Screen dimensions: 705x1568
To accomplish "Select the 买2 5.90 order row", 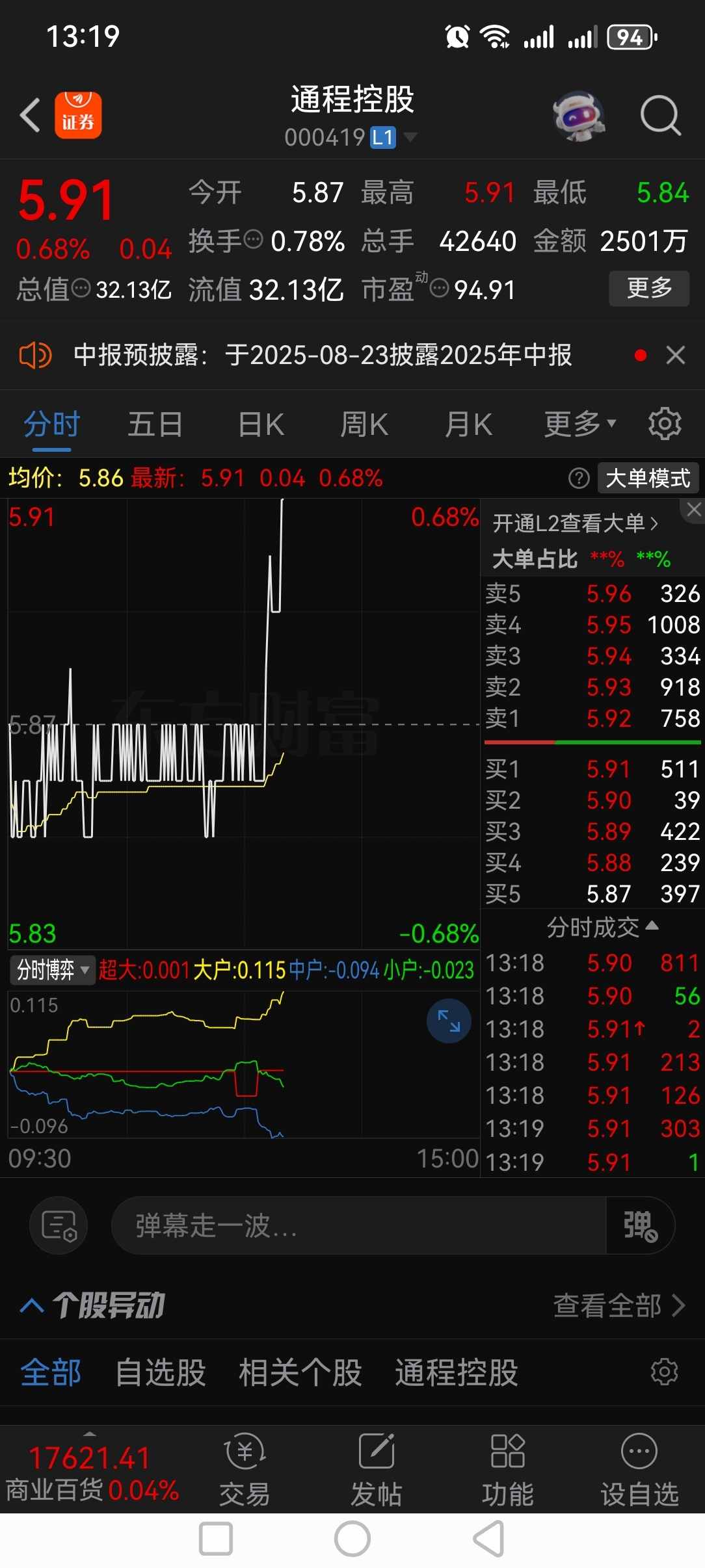I will pos(592,800).
